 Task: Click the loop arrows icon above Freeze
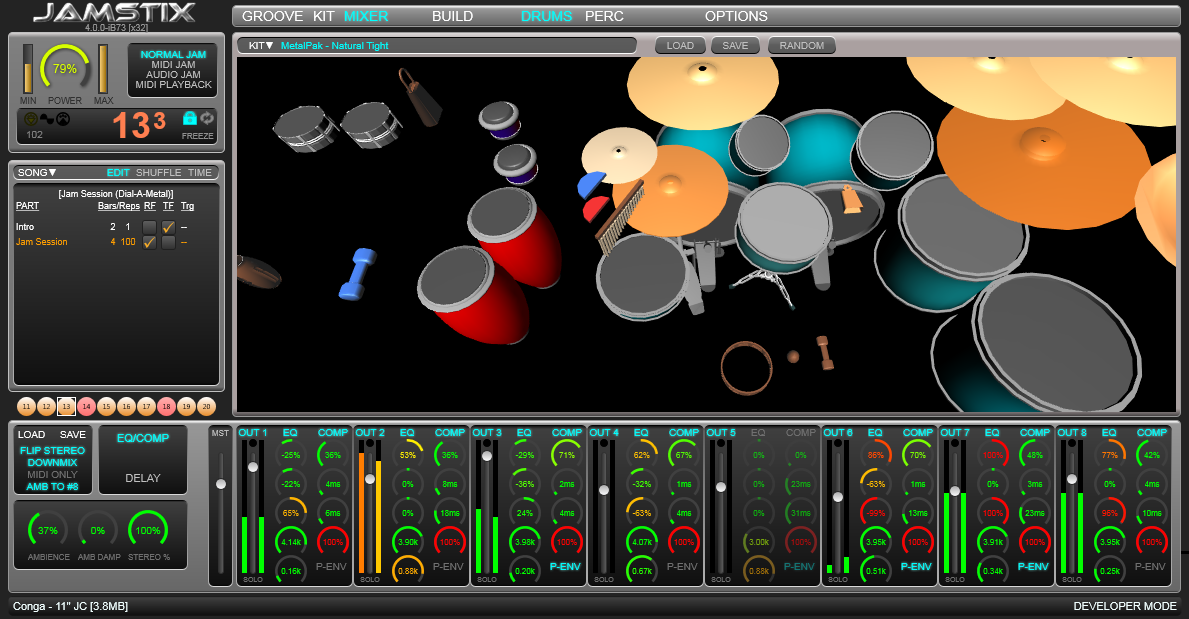click(x=207, y=119)
